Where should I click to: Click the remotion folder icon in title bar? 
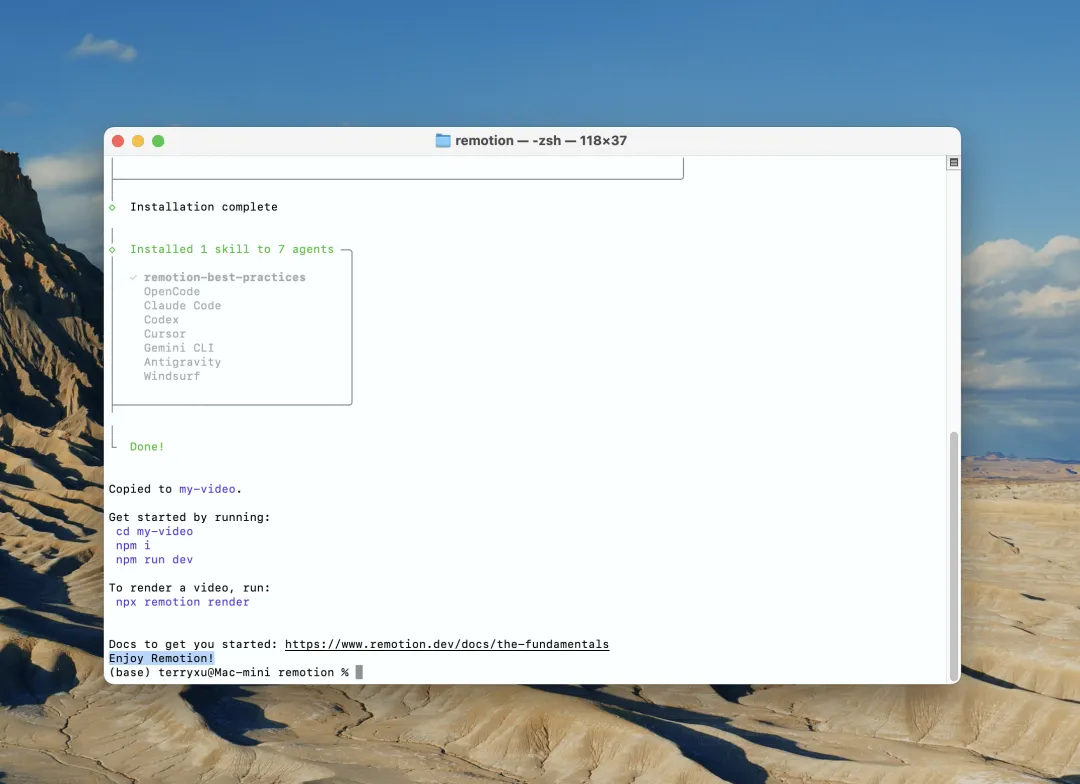(x=443, y=141)
